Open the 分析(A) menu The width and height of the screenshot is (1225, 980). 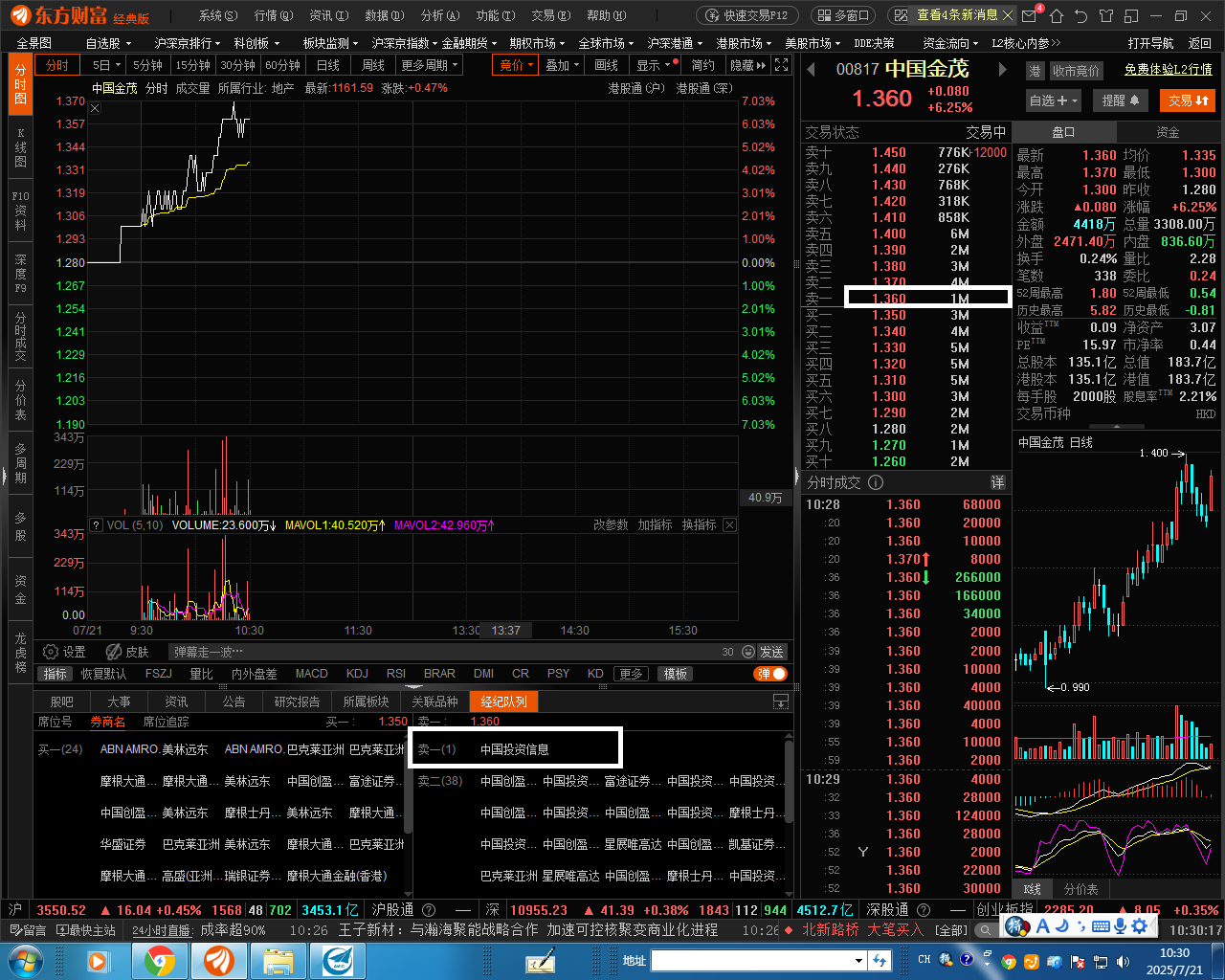coord(439,15)
